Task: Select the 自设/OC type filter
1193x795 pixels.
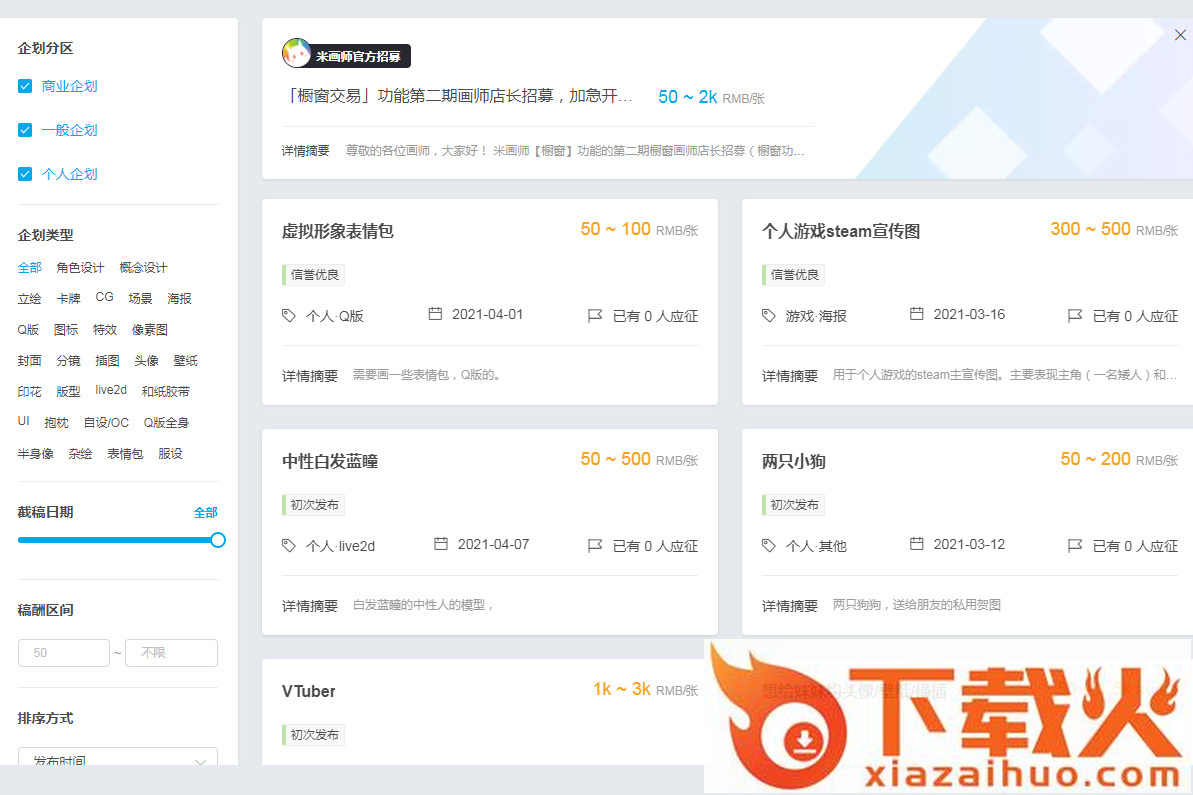Action: tap(107, 423)
